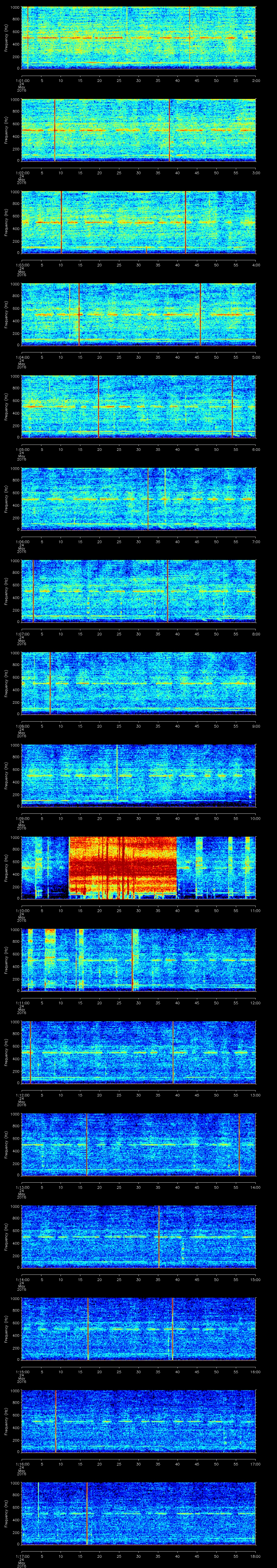Click the '15:00' end time label
This screenshot has height=1568, width=277.
(x=256, y=1279)
